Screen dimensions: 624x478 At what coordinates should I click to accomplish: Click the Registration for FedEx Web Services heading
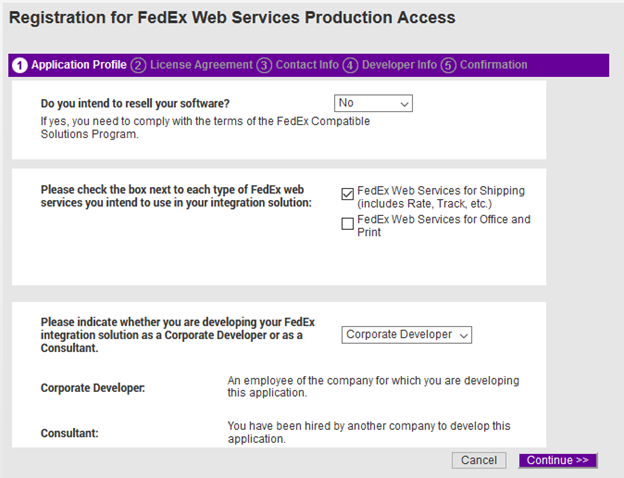pyautogui.click(x=232, y=18)
